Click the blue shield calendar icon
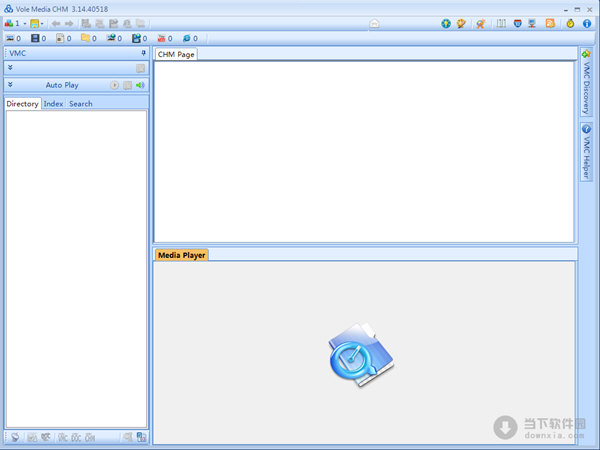Screen dimensions: 600x450 click(517, 24)
